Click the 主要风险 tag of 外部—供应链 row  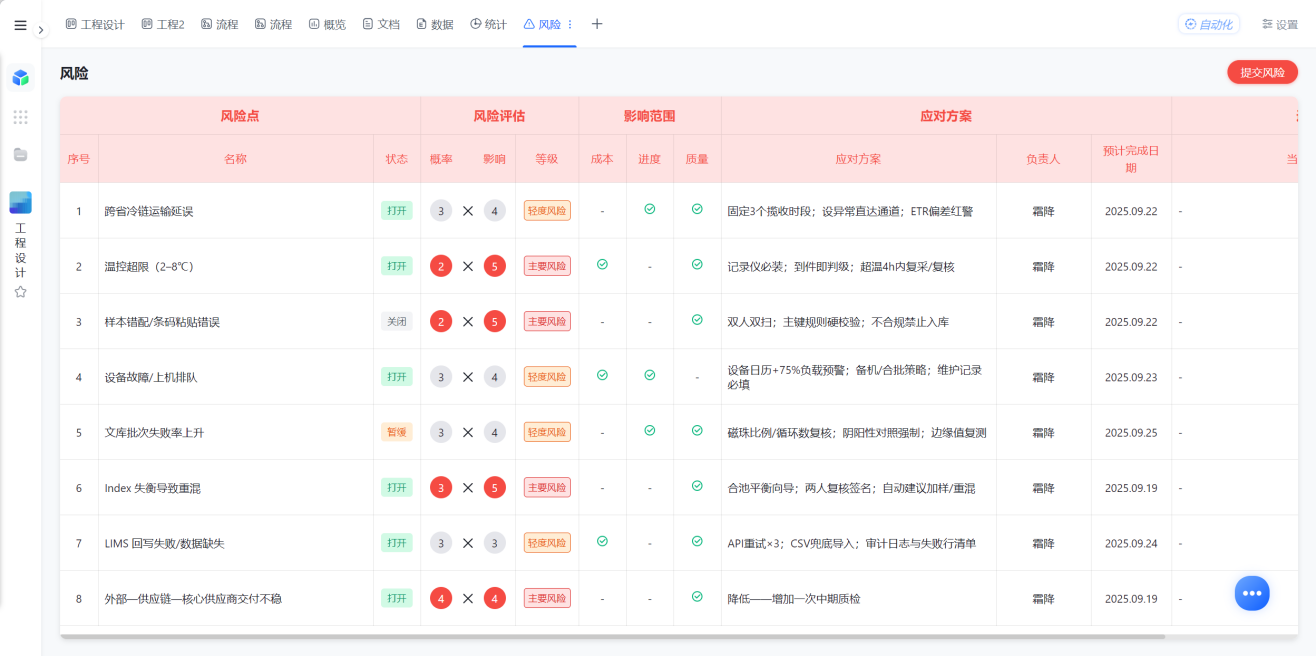tap(547, 598)
